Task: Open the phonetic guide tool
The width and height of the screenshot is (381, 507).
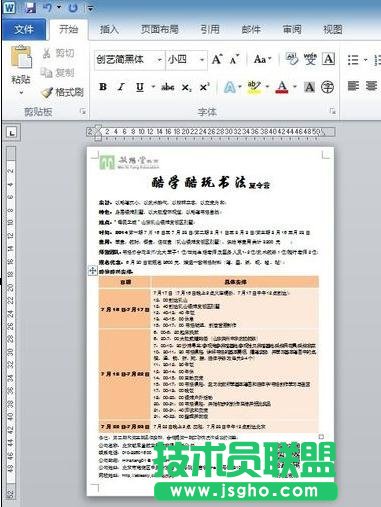Action: tap(310, 59)
